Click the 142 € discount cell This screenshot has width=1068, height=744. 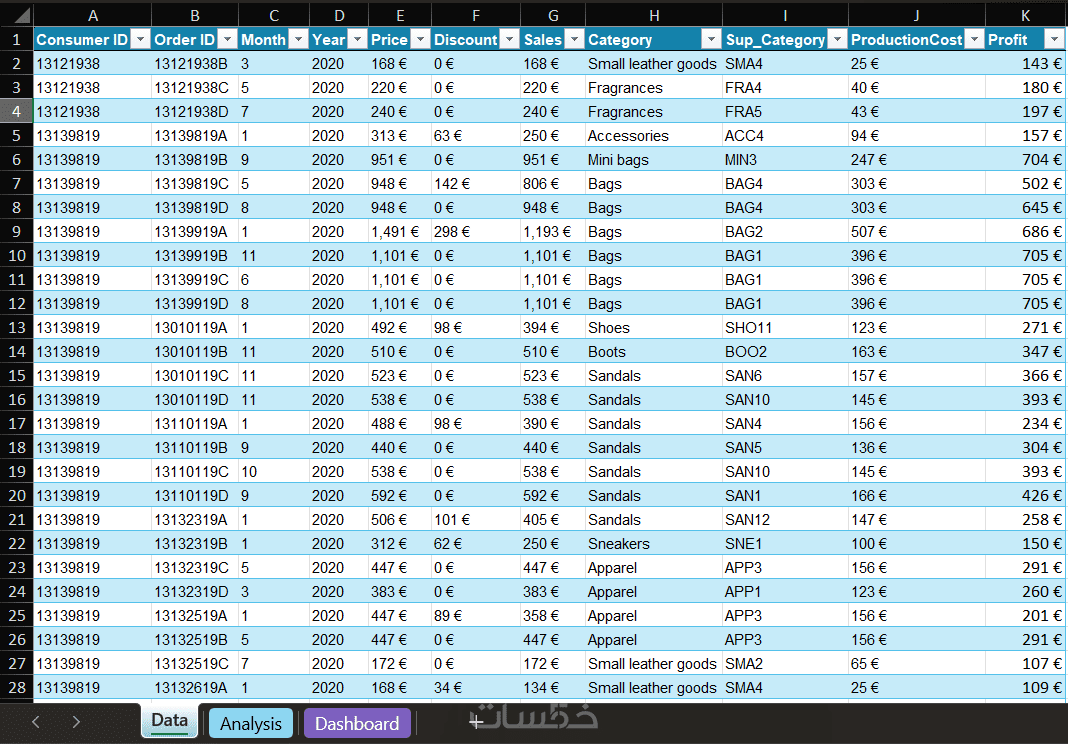coord(475,184)
